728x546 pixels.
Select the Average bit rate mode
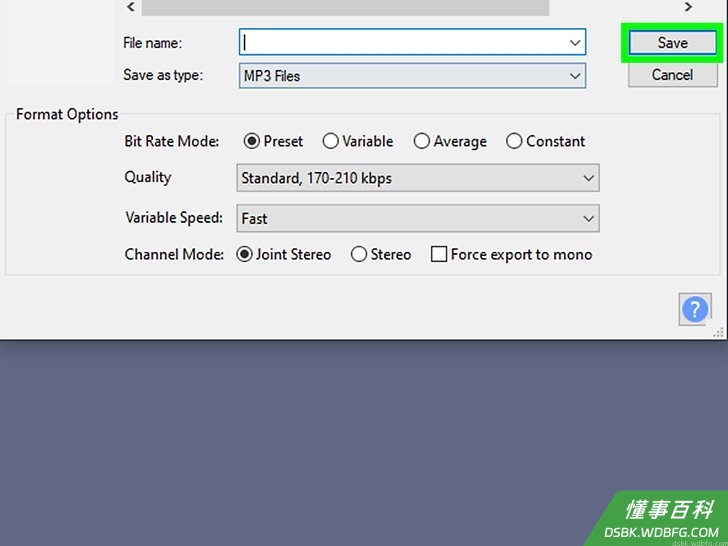tap(450, 141)
